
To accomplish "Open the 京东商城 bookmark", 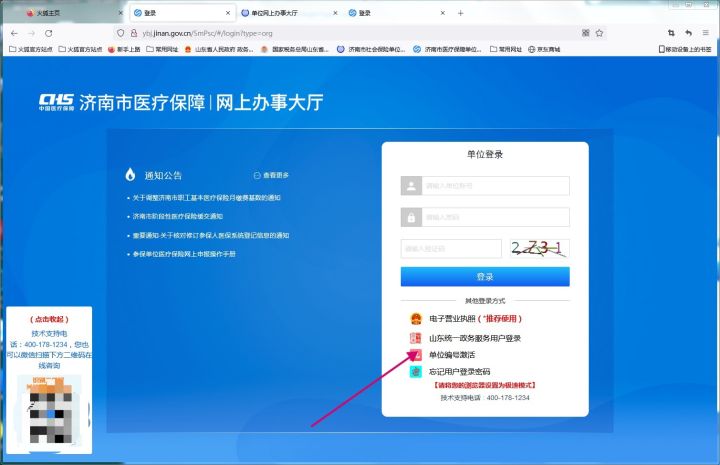I will tap(544, 49).
